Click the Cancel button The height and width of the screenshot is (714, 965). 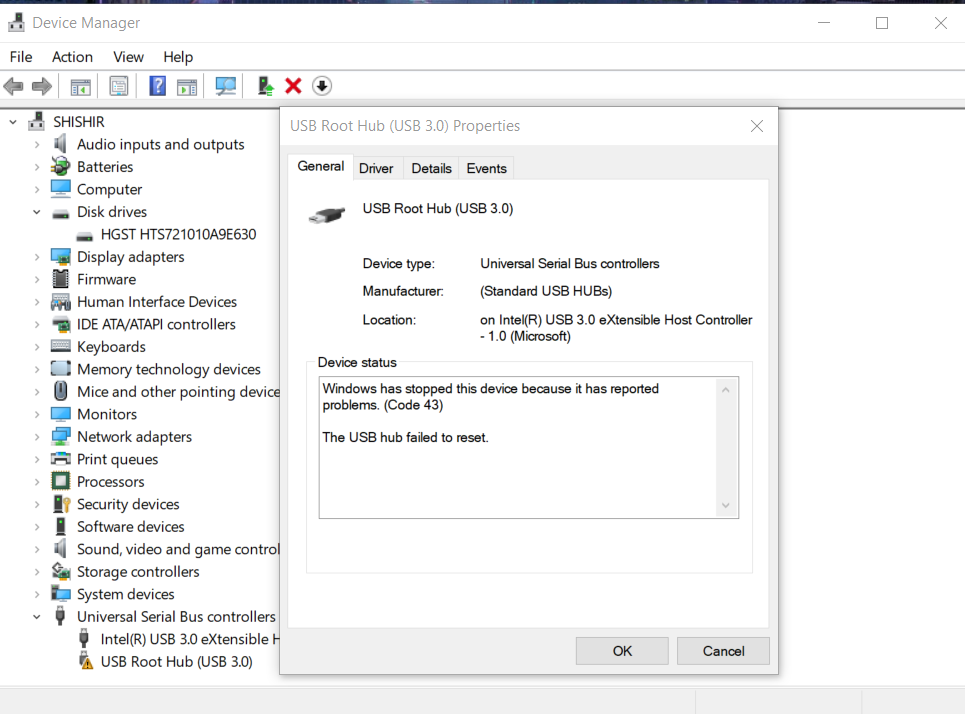[723, 651]
